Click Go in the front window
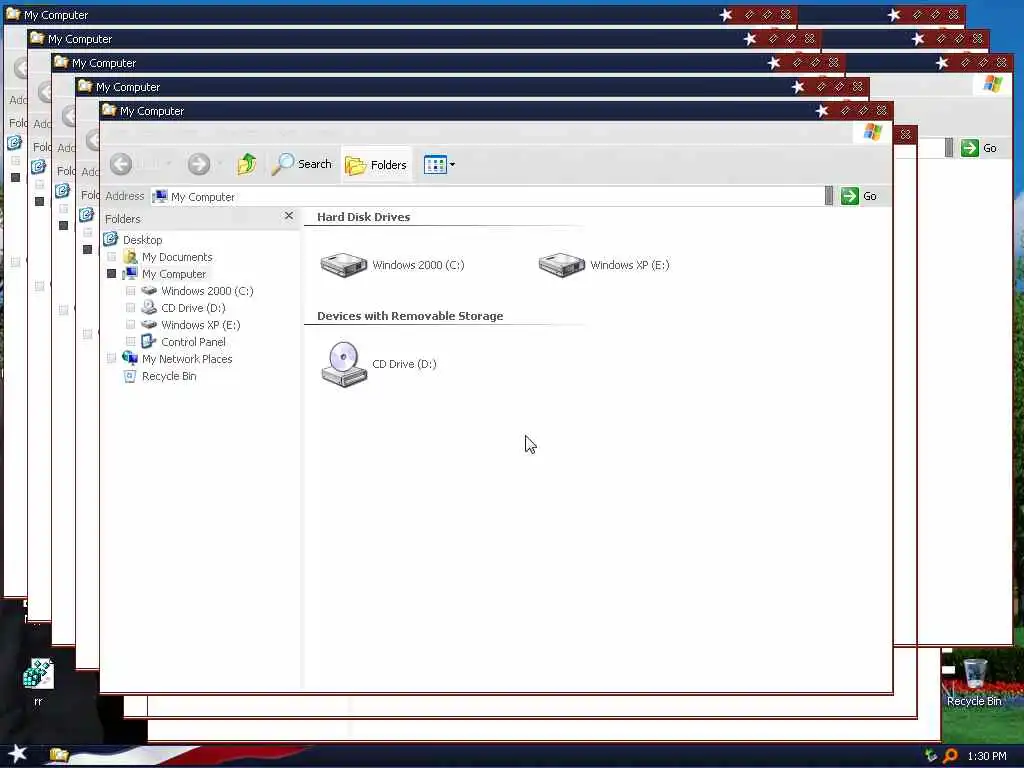 [859, 196]
